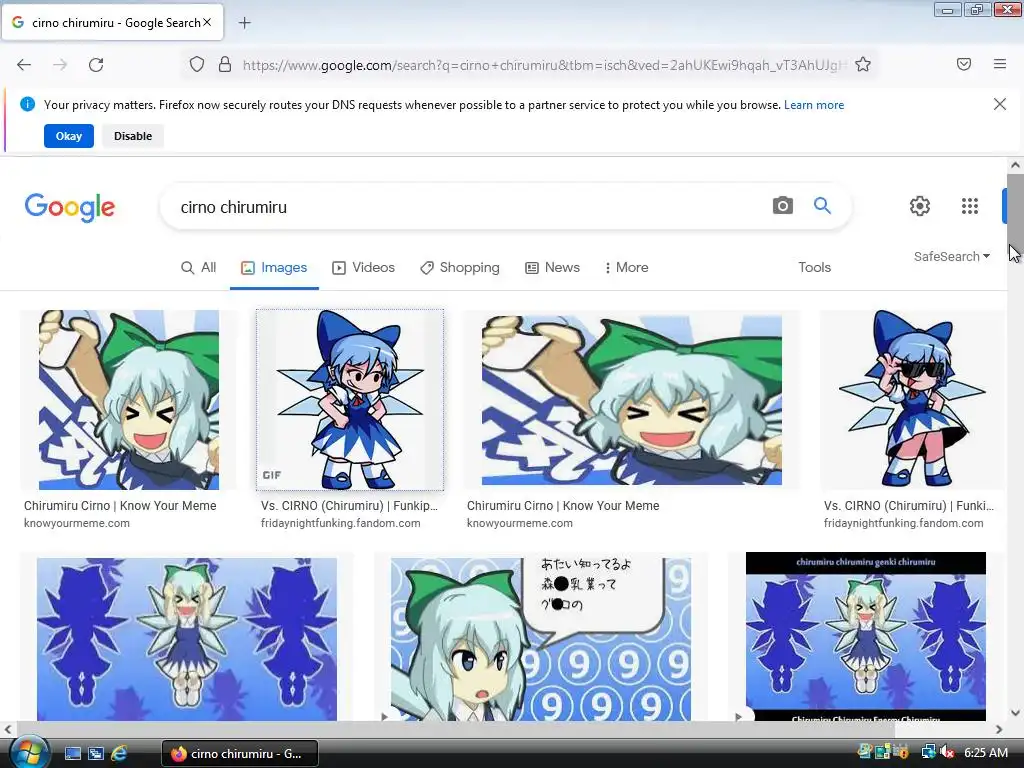The width and height of the screenshot is (1024, 768).
Task: Open Cirno speech bubble with nines thumbnail
Action: click(541, 639)
